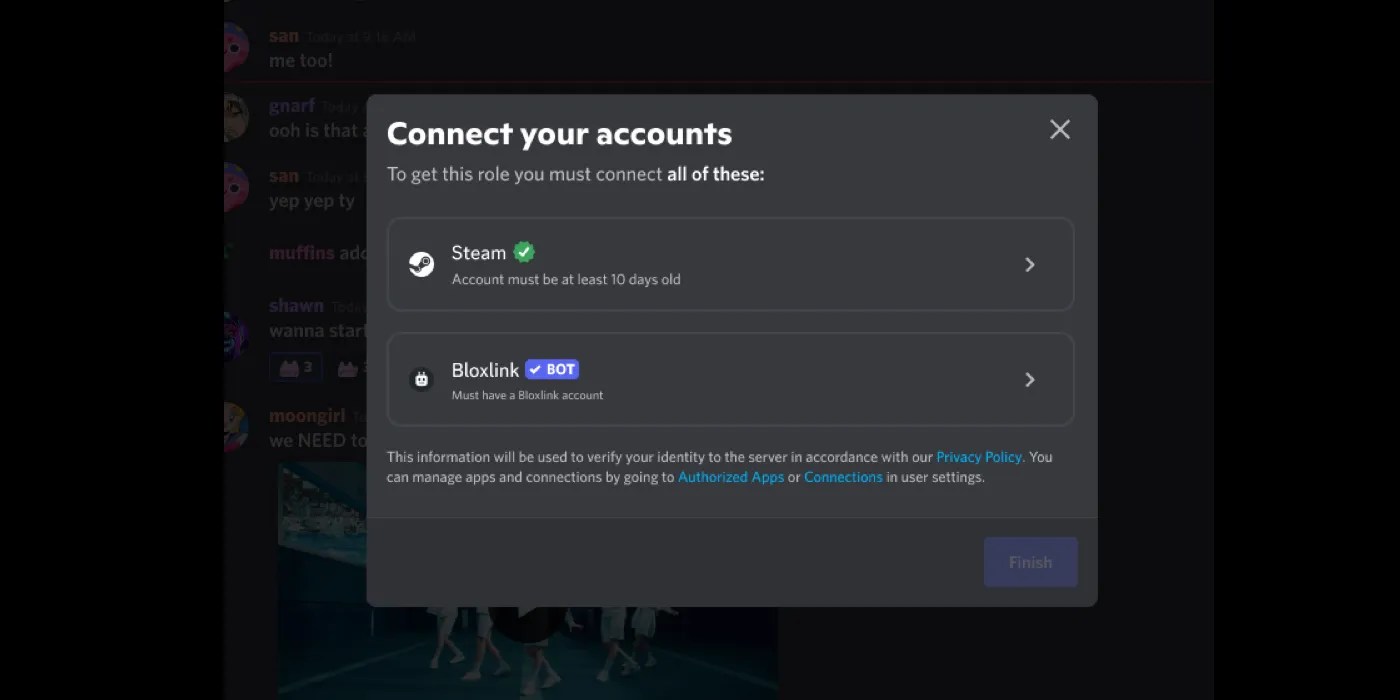Screen dimensions: 1400x700
Task: Click the blue BOT badge next to Bloxlink
Action: click(x=551, y=369)
